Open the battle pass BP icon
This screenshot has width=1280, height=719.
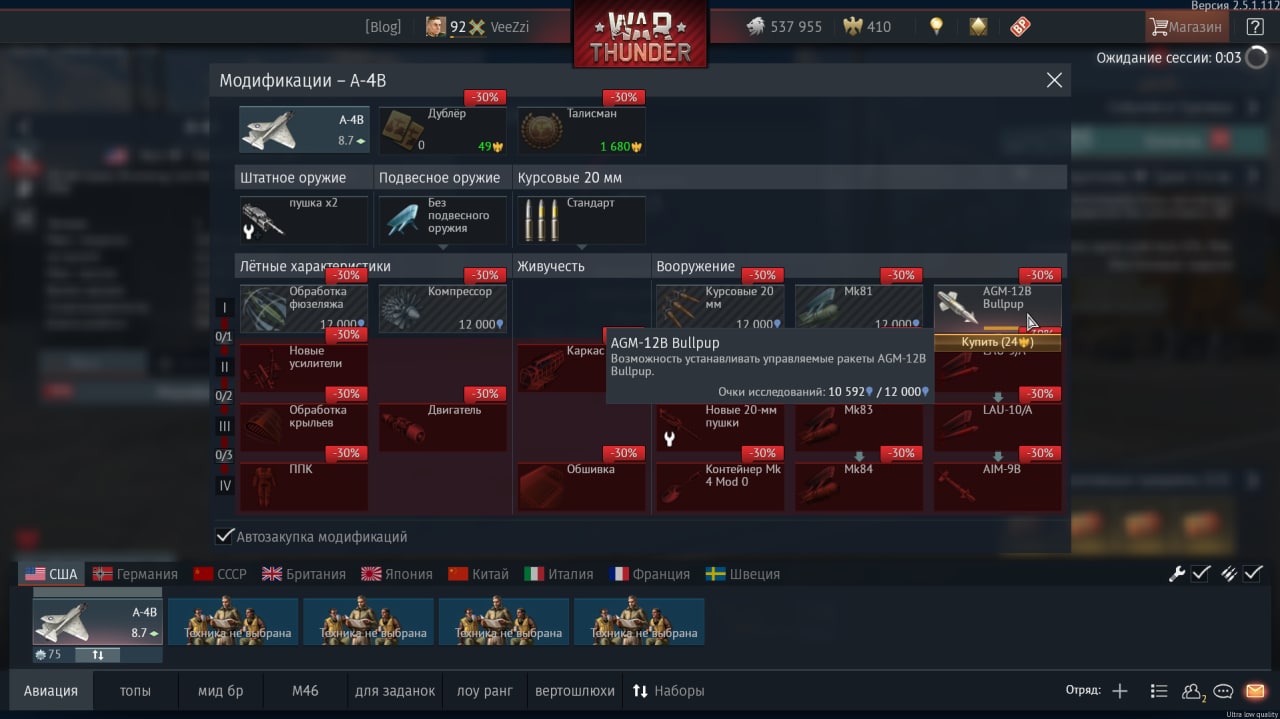(x=1020, y=27)
